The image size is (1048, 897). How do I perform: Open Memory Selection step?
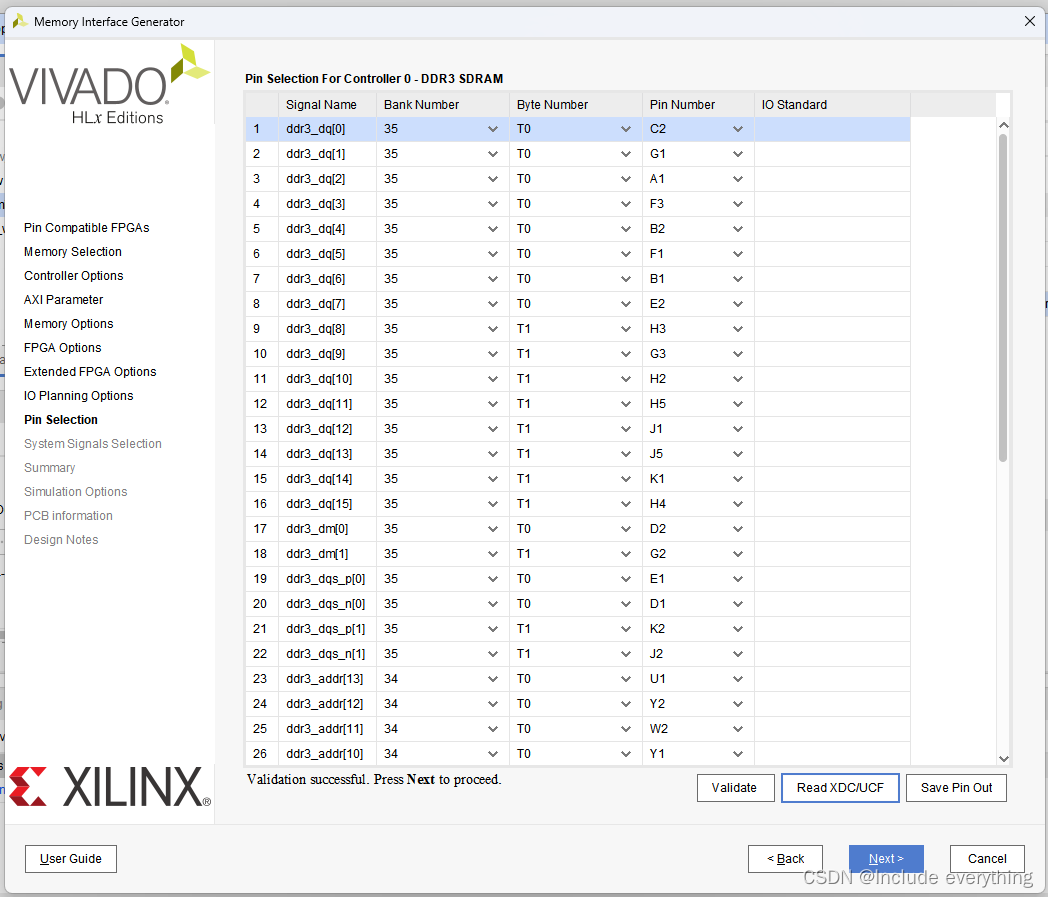tap(73, 252)
